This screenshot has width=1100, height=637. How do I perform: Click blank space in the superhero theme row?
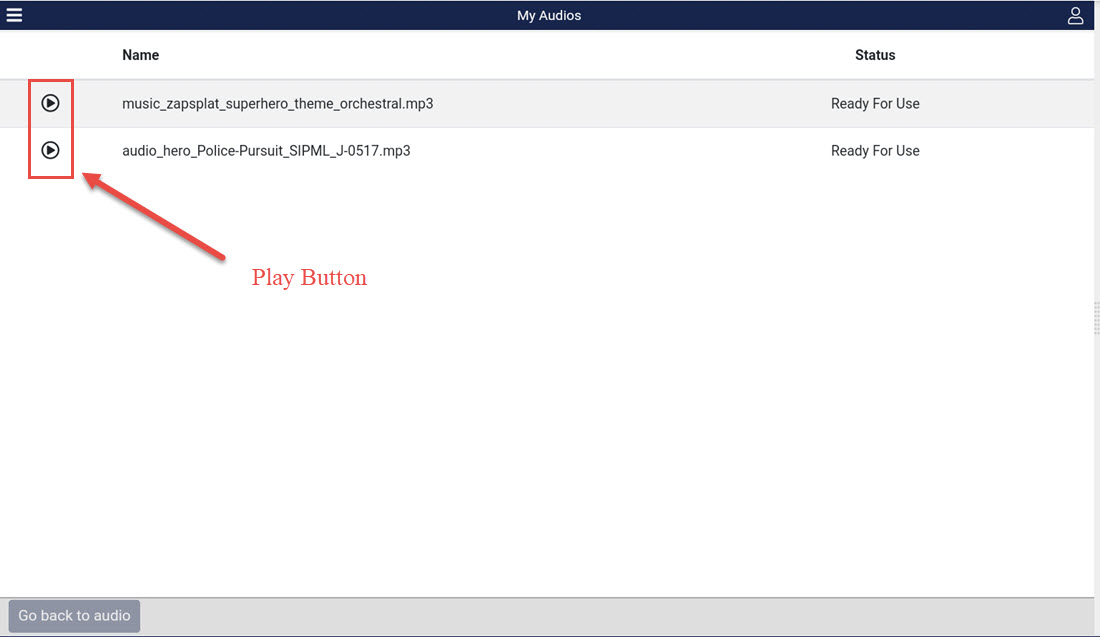(620, 103)
